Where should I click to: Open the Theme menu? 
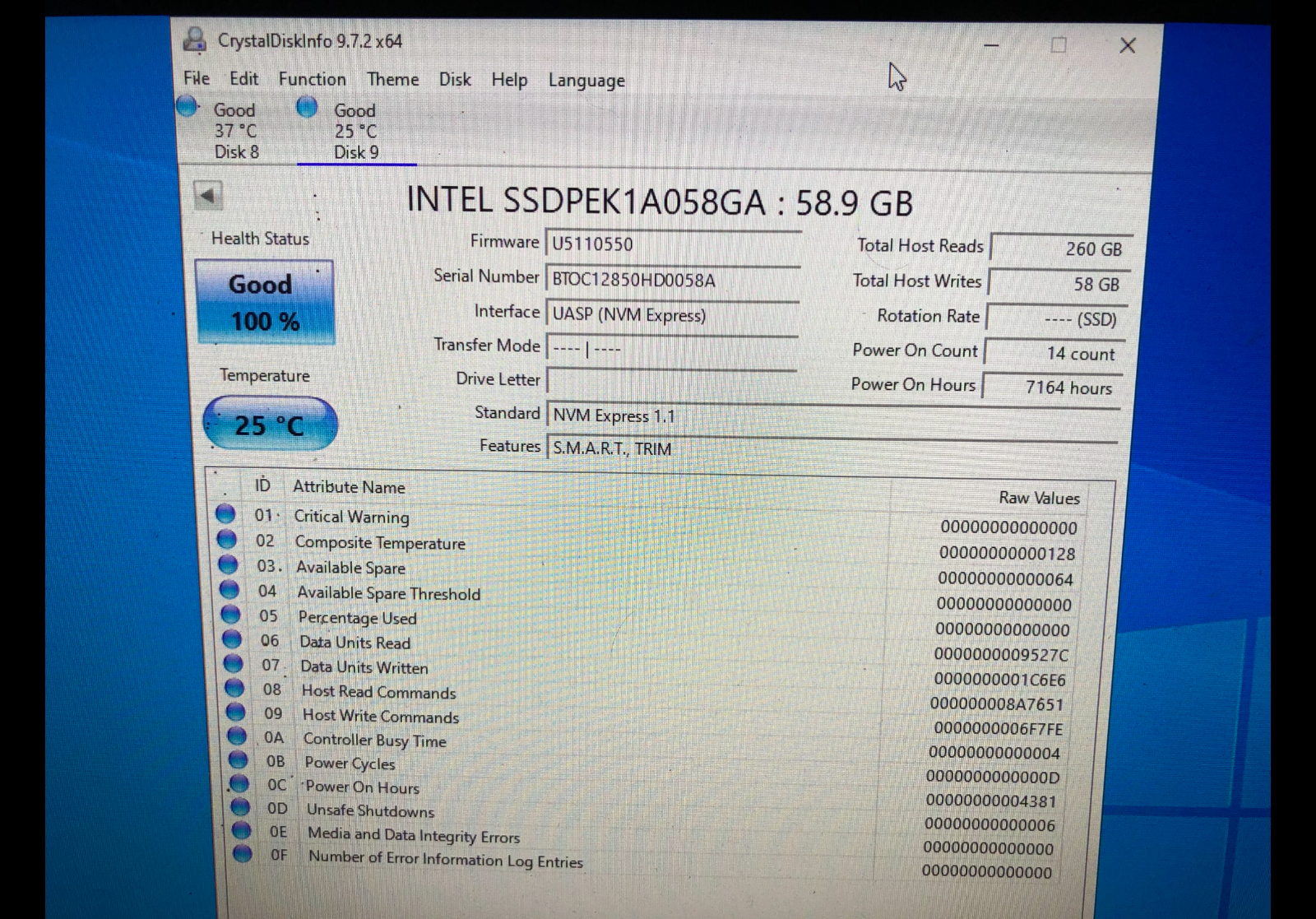point(392,79)
